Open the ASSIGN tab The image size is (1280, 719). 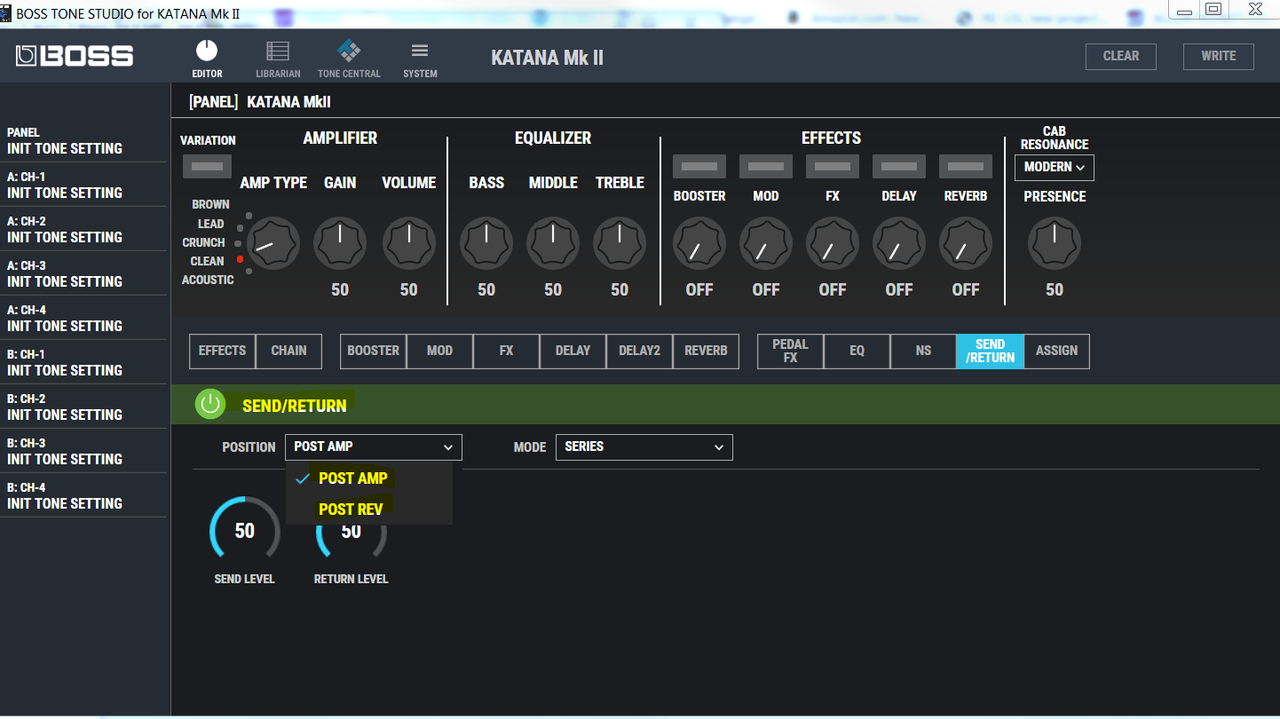[1057, 351]
